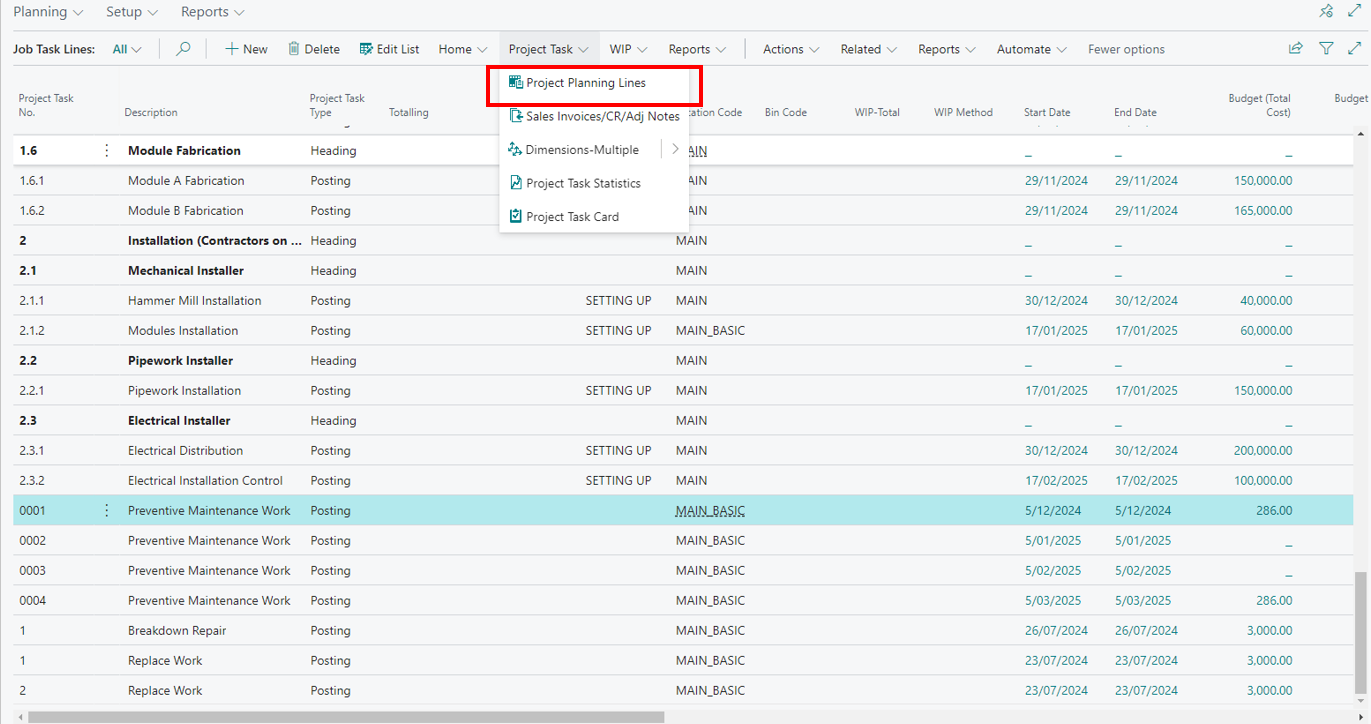
Task: Select Dimensions-Multiple menu entry
Action: point(582,150)
